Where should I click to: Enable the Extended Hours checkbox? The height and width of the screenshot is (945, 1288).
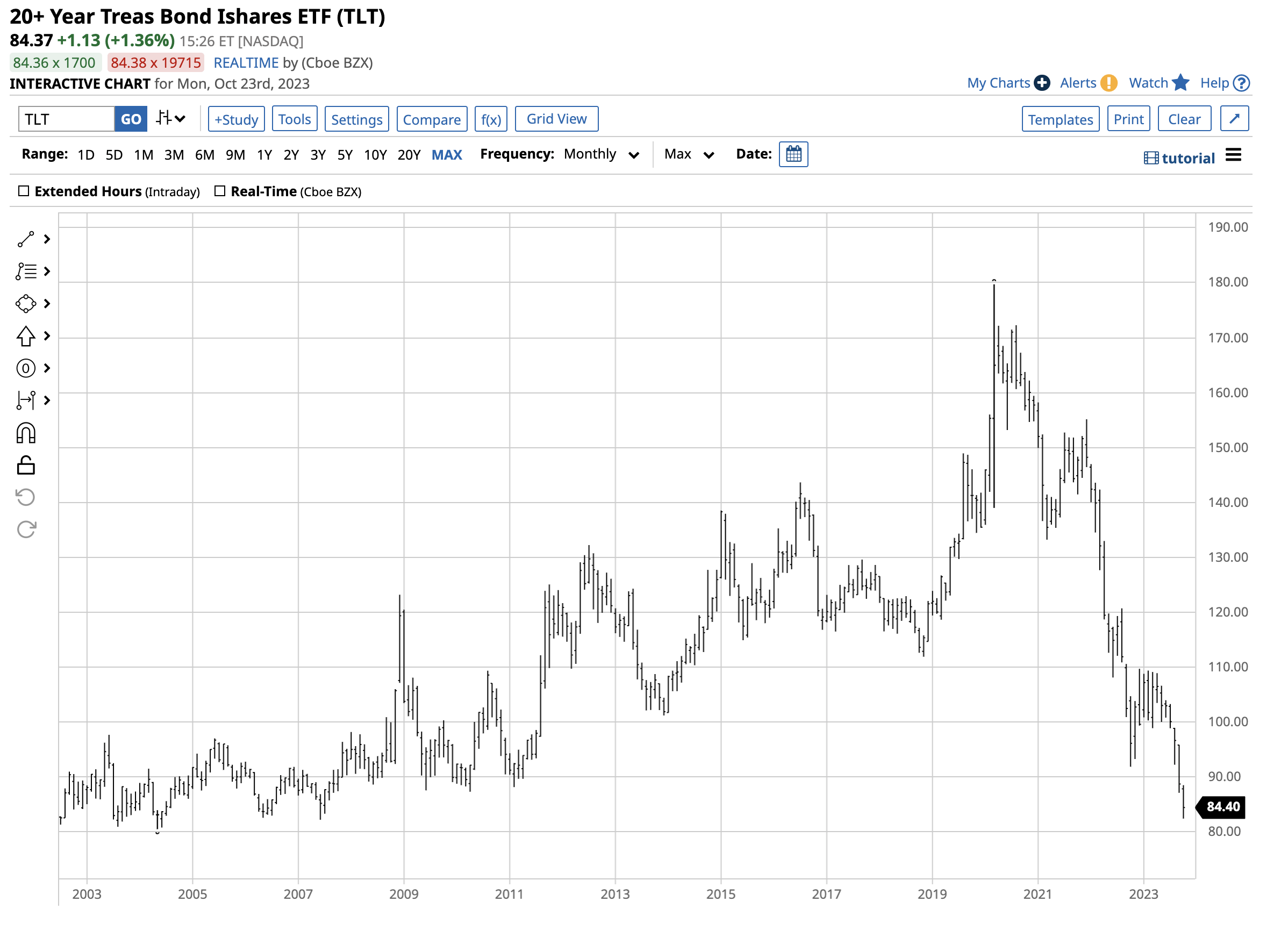pyautogui.click(x=24, y=191)
